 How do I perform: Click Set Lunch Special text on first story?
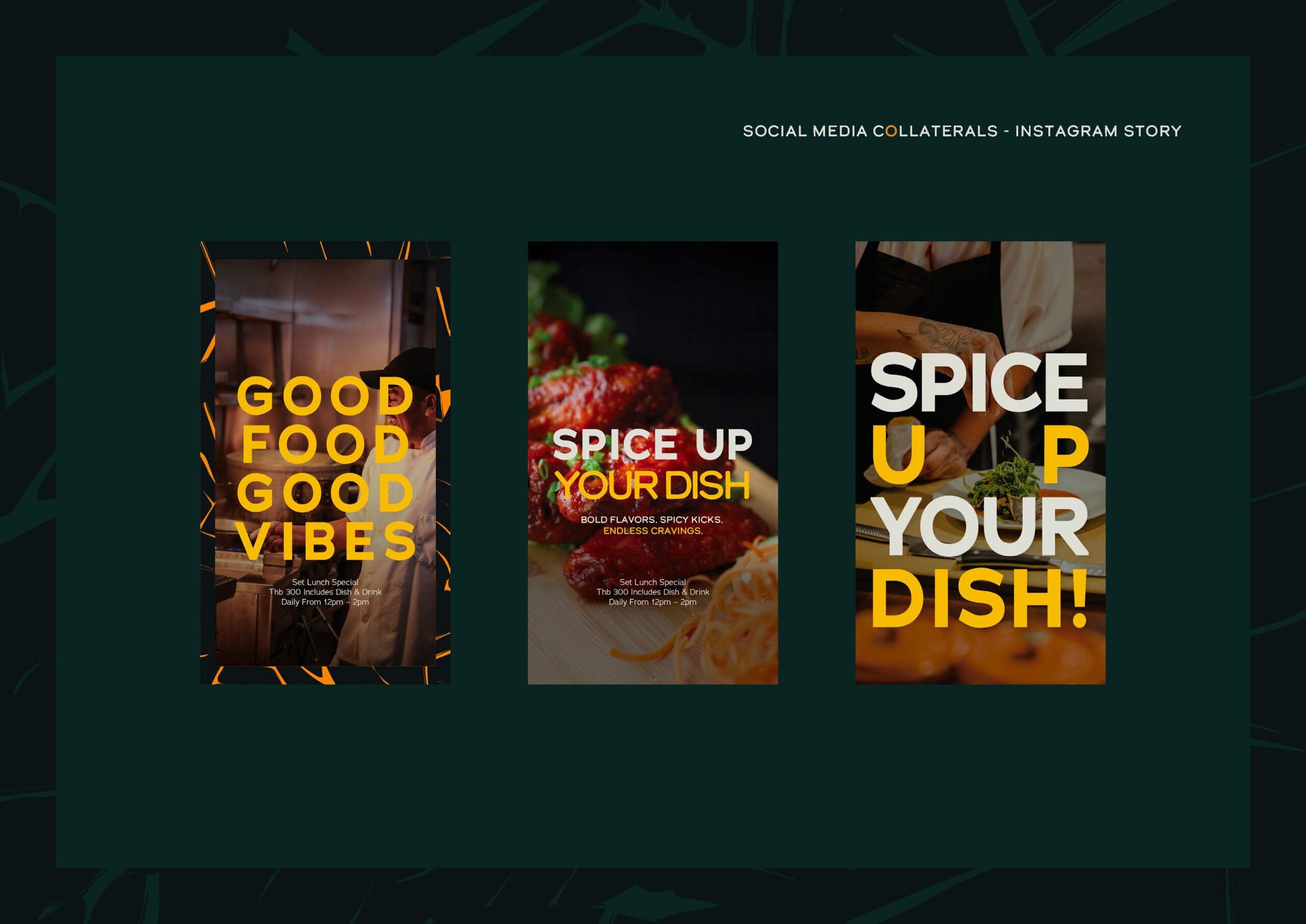tap(325, 582)
